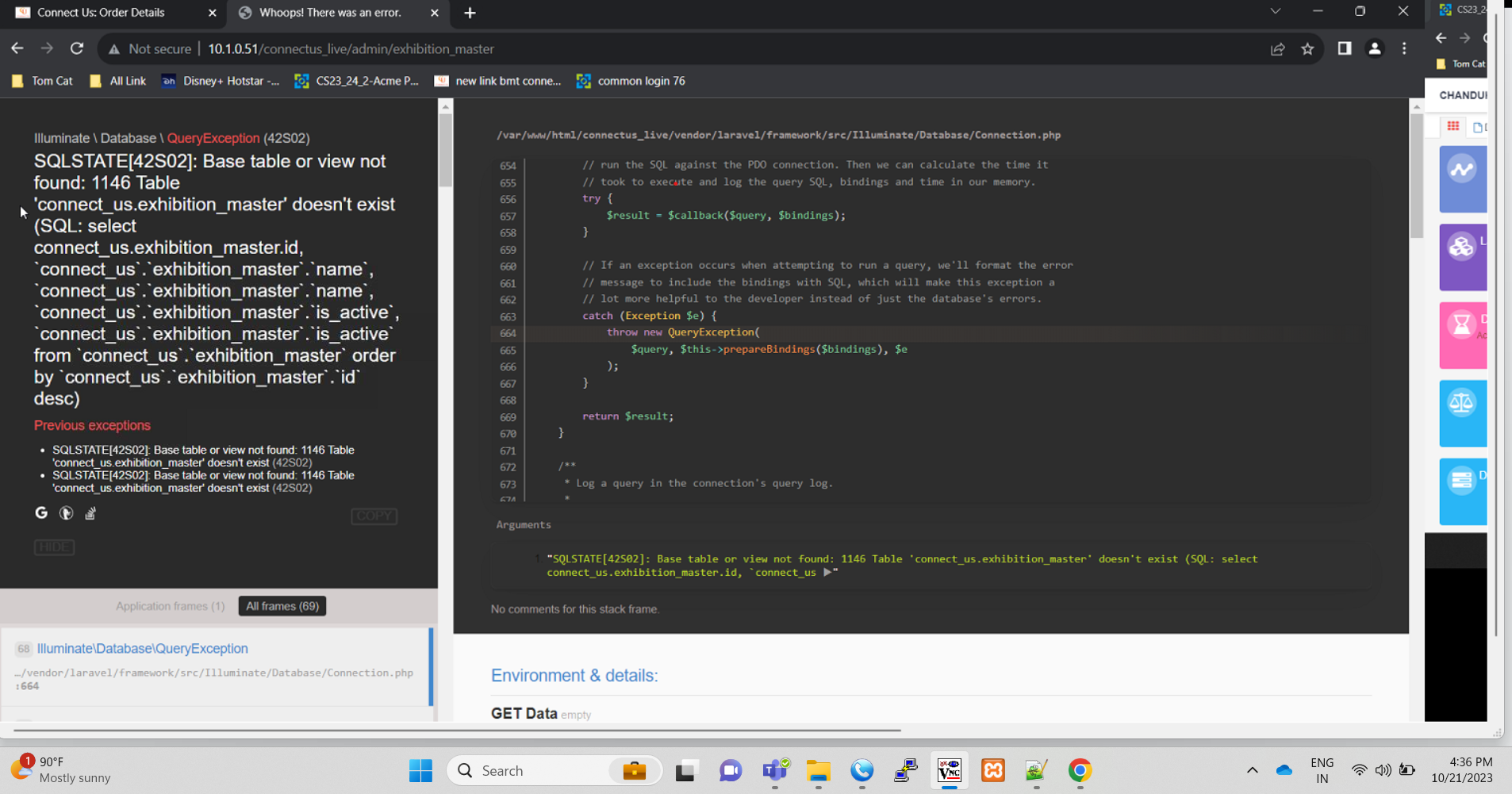Open the All Link bookmark folder
Screen dimensions: 1512x794
click(118, 81)
